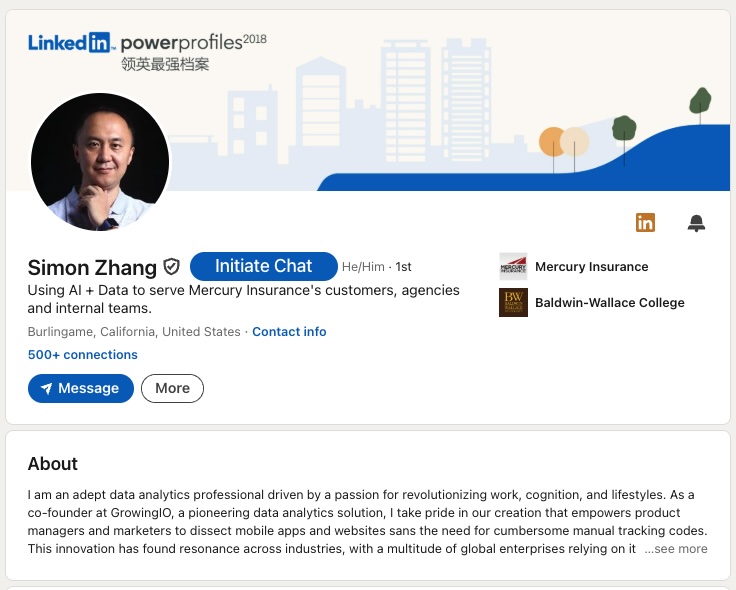The image size is (736, 590).
Task: Click the He/Him pronoun label
Action: point(363,267)
